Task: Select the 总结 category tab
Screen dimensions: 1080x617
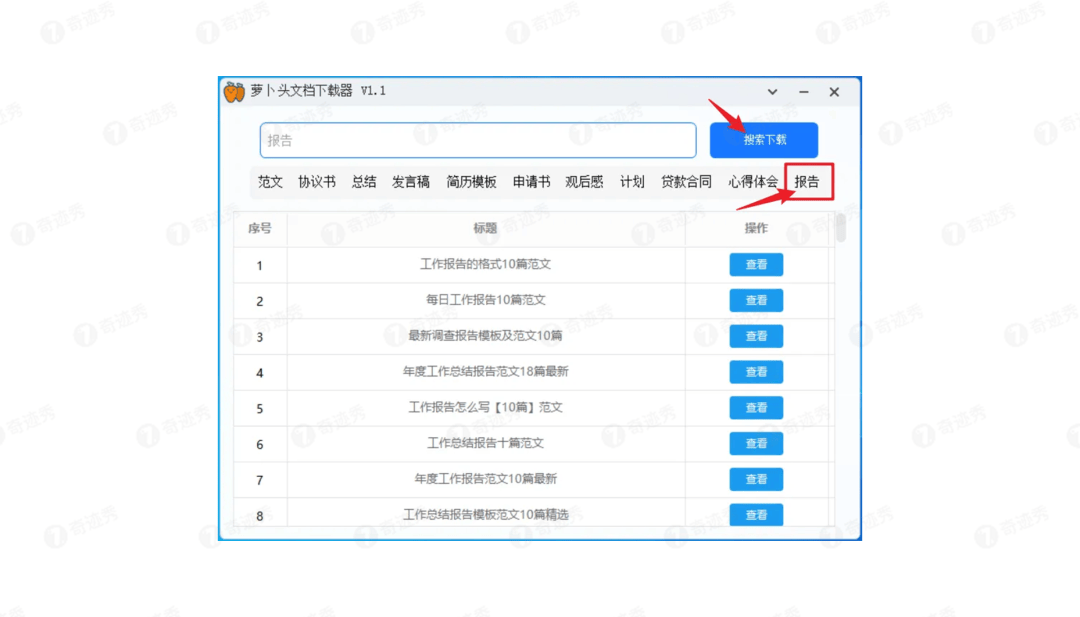Action: tap(364, 182)
